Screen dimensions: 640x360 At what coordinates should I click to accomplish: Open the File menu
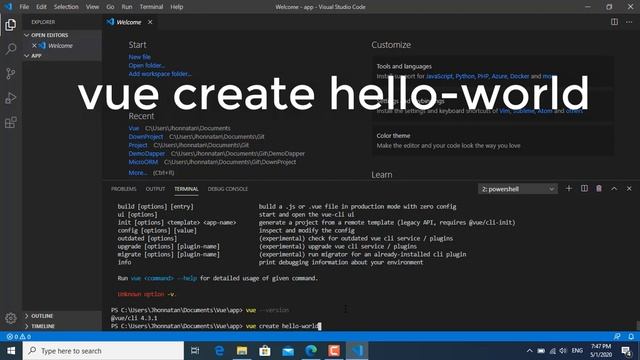24,7
